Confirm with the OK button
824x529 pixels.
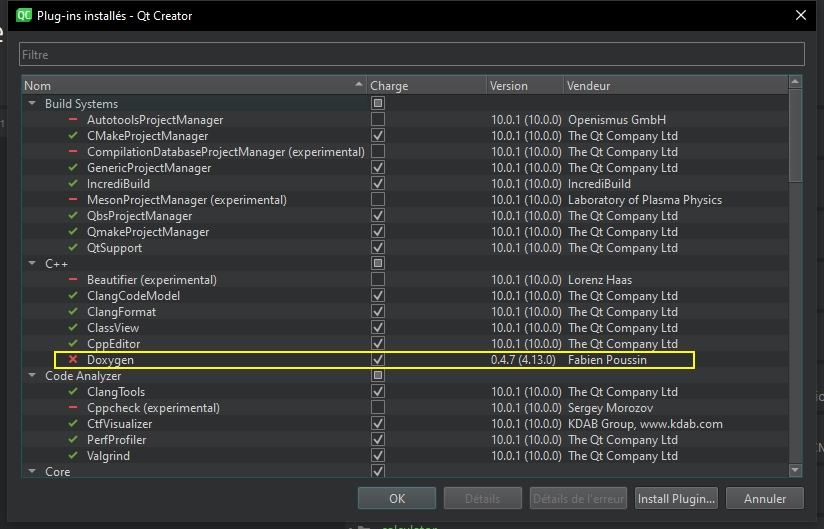click(x=397, y=498)
